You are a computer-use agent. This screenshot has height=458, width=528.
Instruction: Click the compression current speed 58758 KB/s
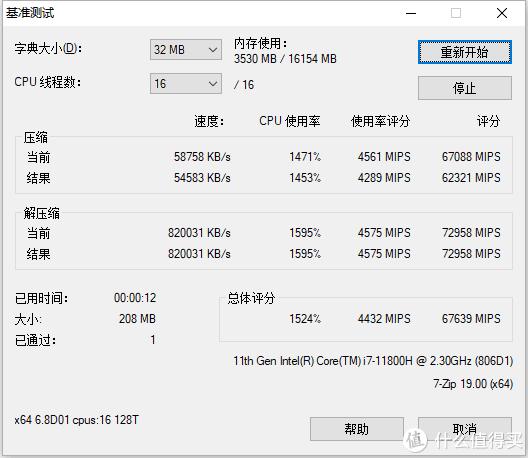pyautogui.click(x=202, y=157)
